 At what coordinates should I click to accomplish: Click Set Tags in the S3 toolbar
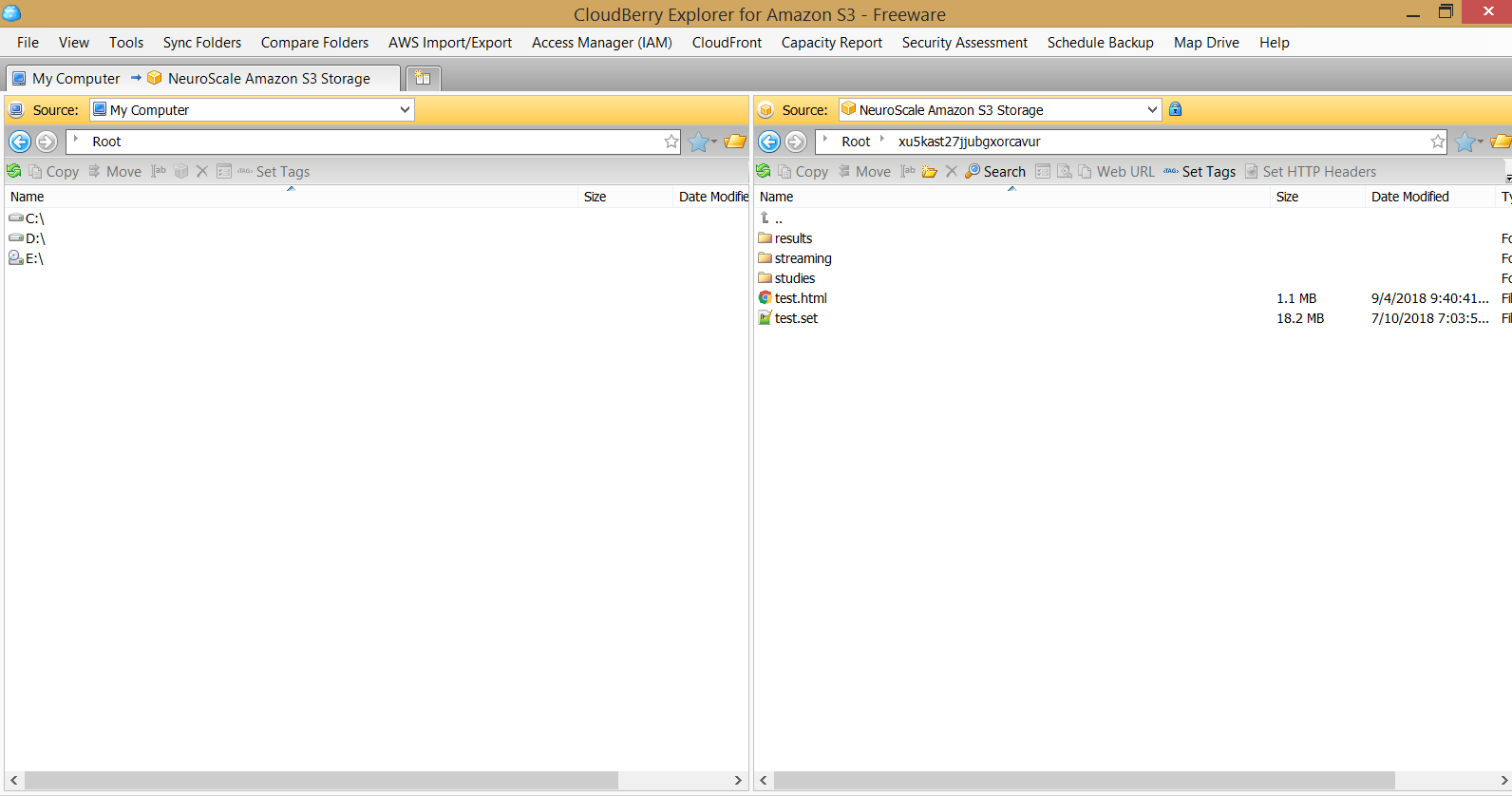pyautogui.click(x=1200, y=171)
